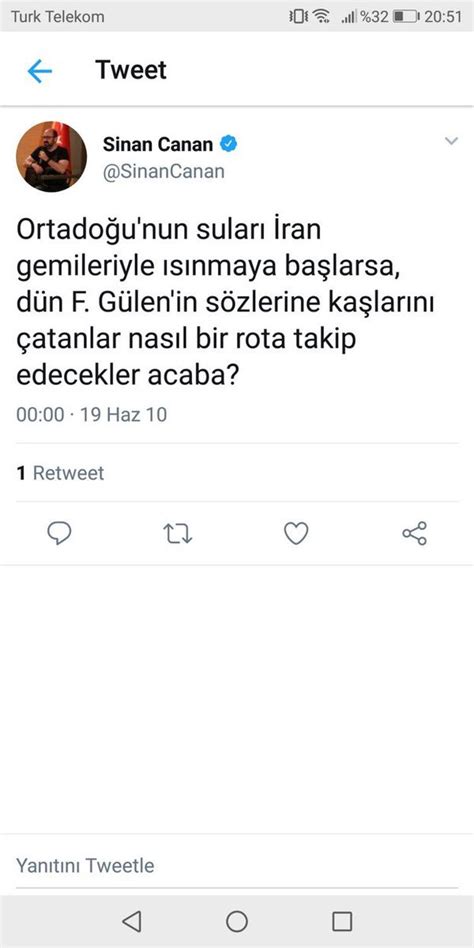Screen dimensions: 474x948
Task: Tap the Tweet header title
Action: (x=131, y=71)
